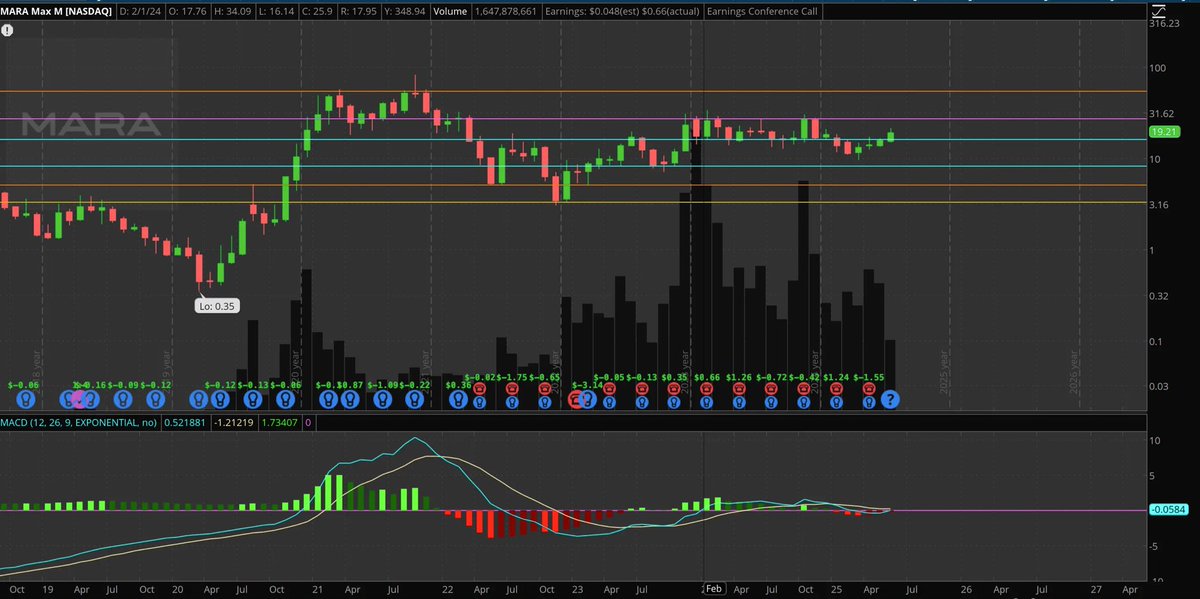Click the earnings lightbulb under $0.36

click(458, 399)
